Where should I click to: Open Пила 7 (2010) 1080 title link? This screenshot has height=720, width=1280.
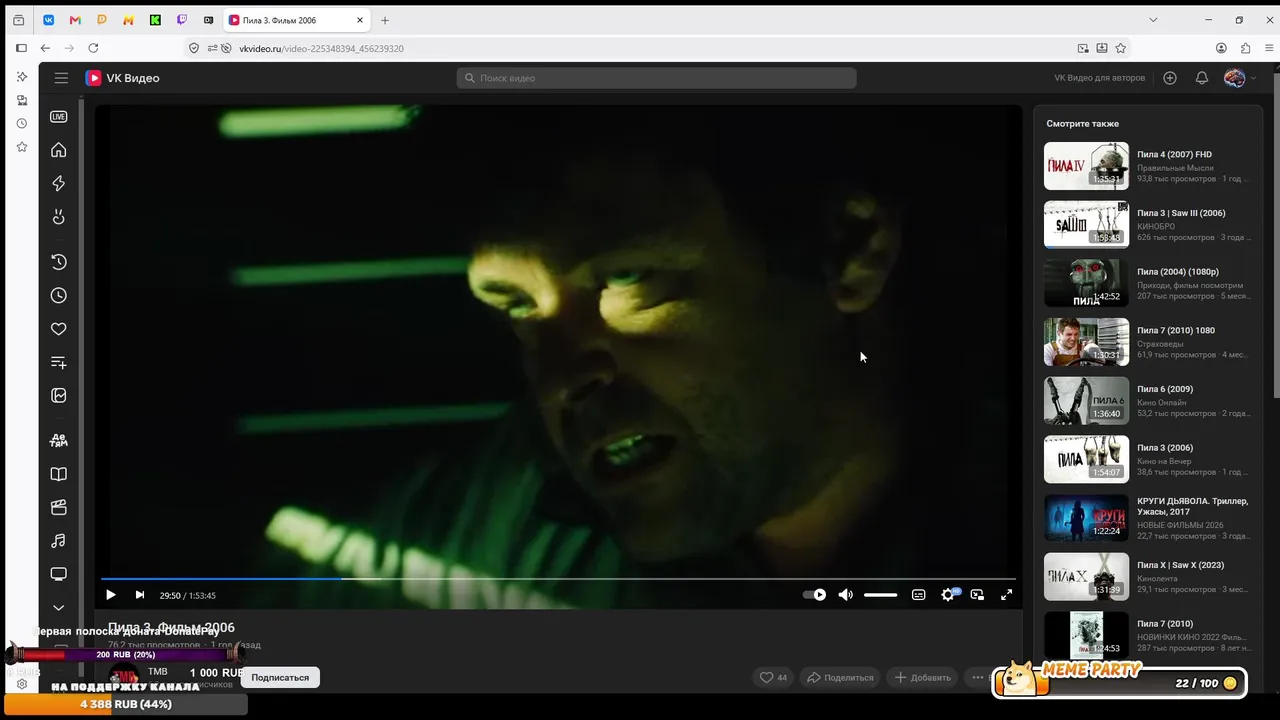tap(1176, 330)
